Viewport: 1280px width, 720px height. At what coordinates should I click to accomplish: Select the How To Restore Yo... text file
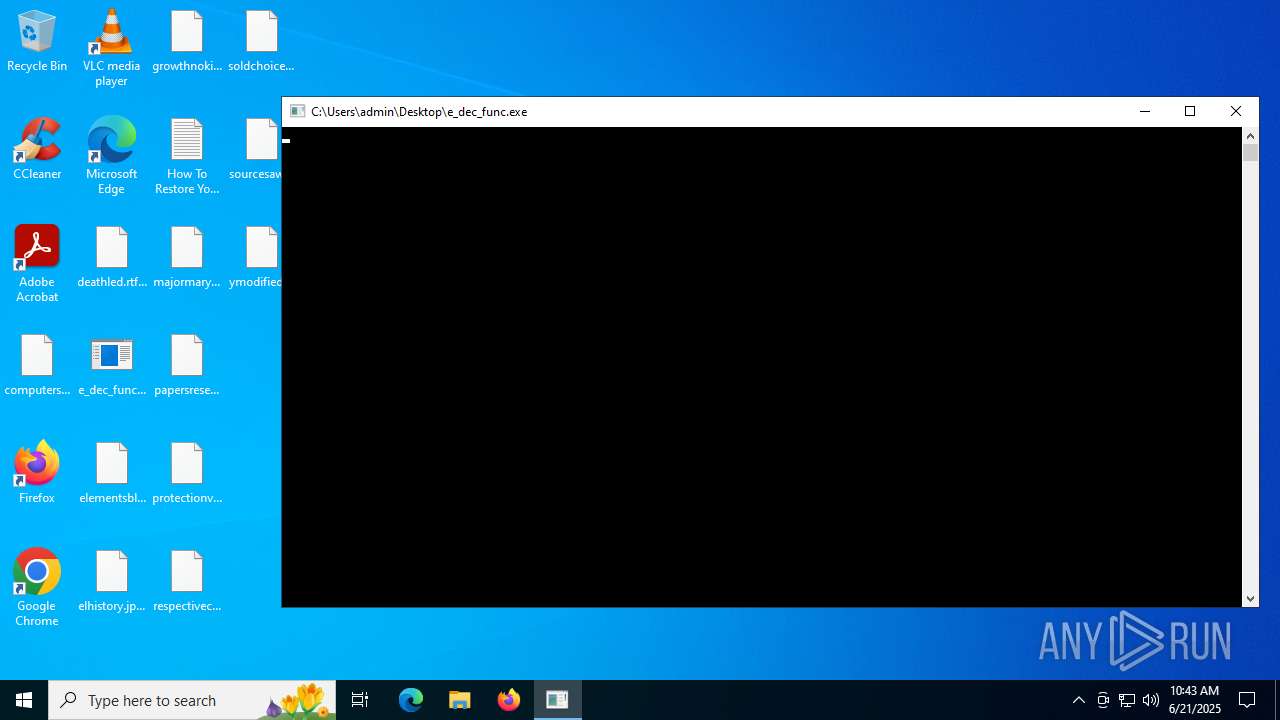tap(187, 156)
